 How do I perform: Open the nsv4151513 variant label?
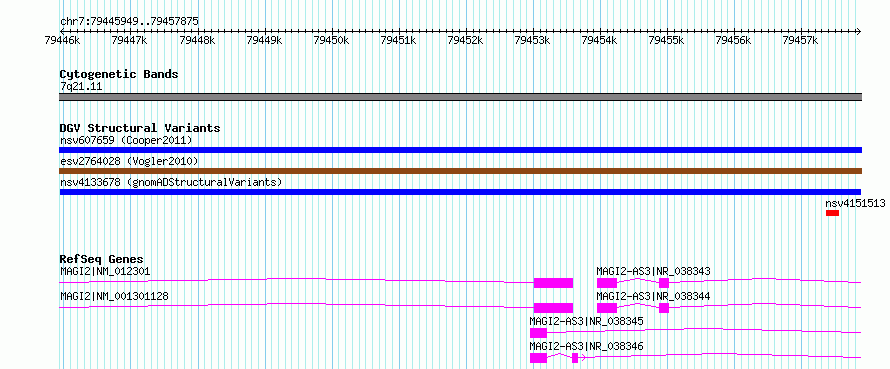click(x=855, y=203)
